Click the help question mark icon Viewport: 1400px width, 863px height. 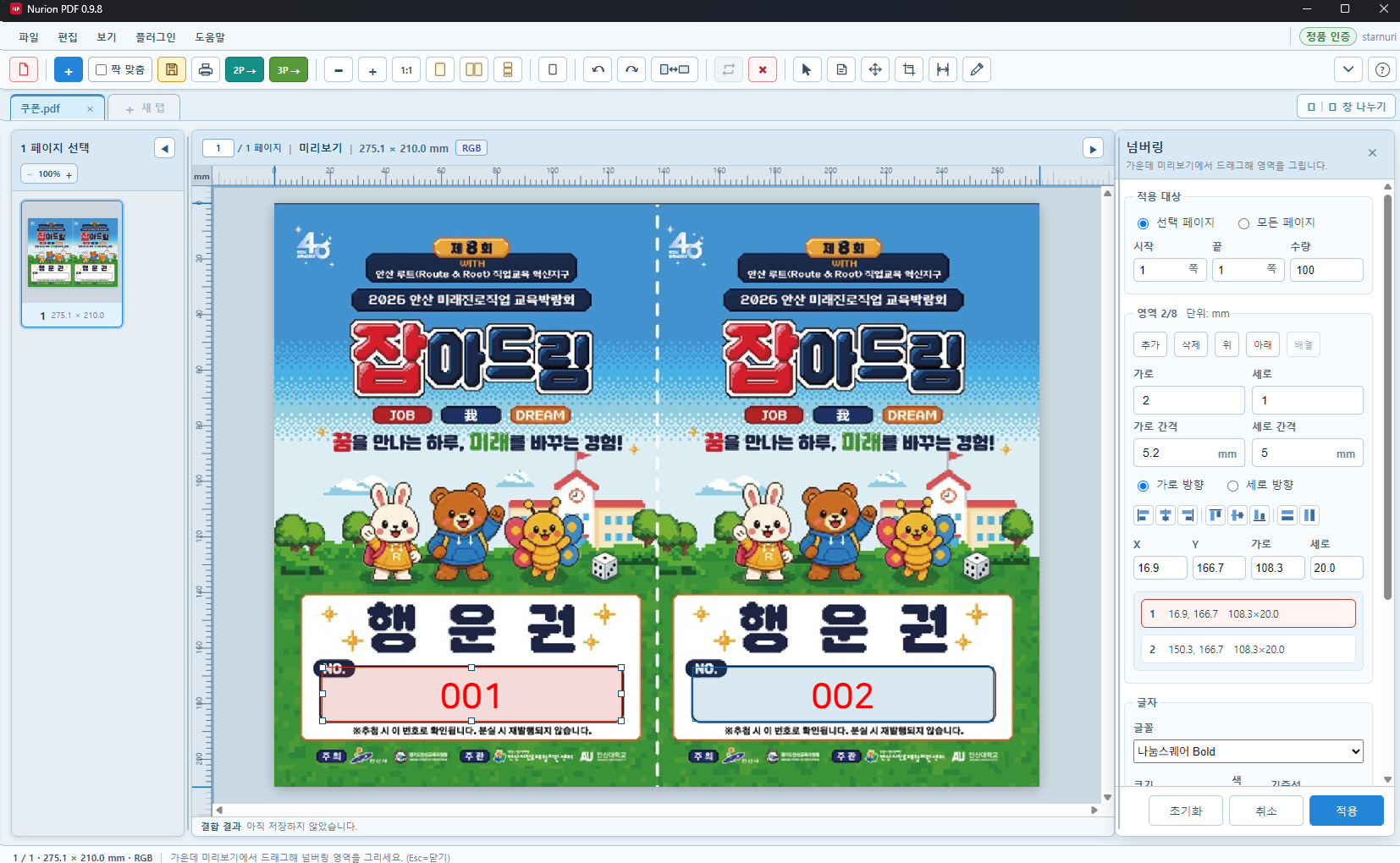(x=1382, y=69)
